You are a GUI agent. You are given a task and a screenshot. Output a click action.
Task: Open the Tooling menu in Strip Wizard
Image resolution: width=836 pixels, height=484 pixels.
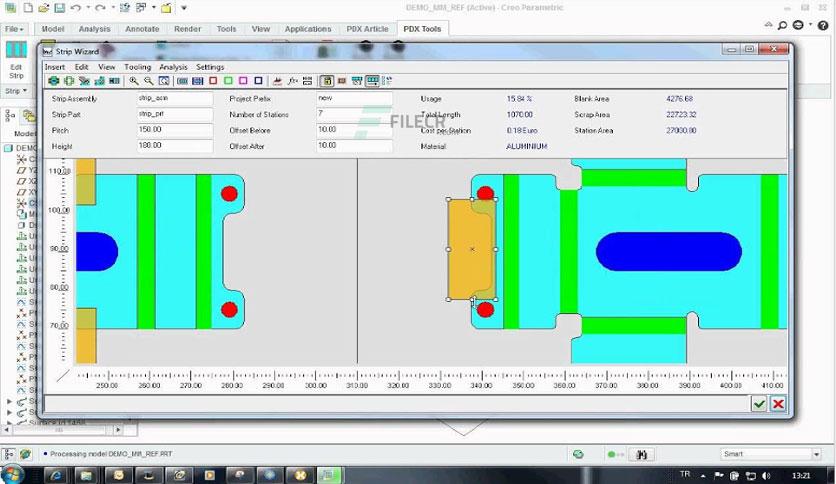click(x=138, y=67)
